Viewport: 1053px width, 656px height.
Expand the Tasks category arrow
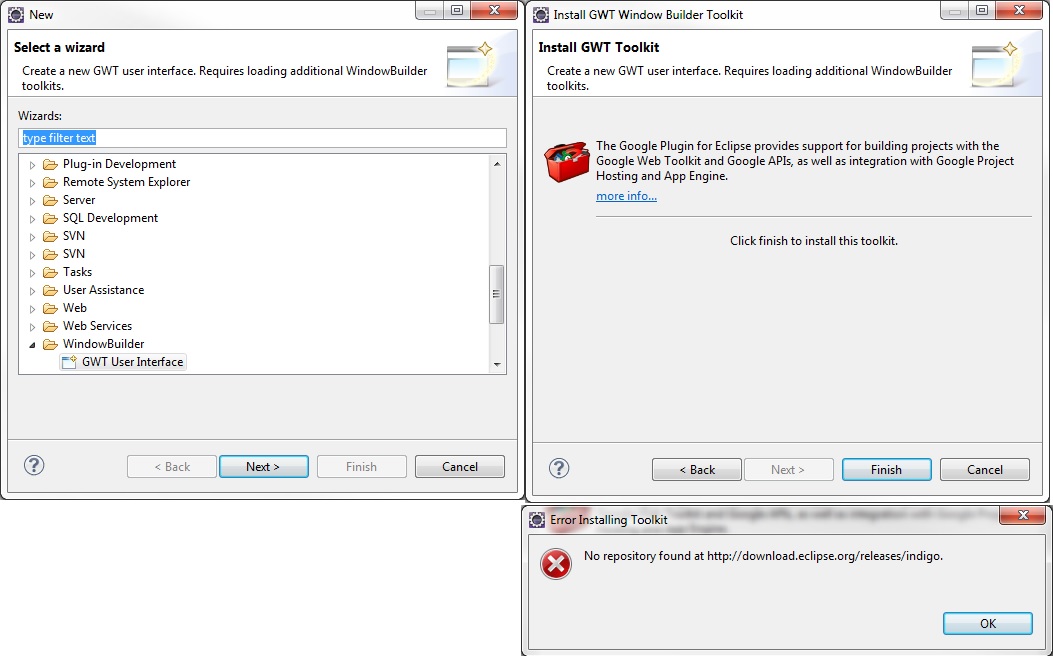(32, 273)
